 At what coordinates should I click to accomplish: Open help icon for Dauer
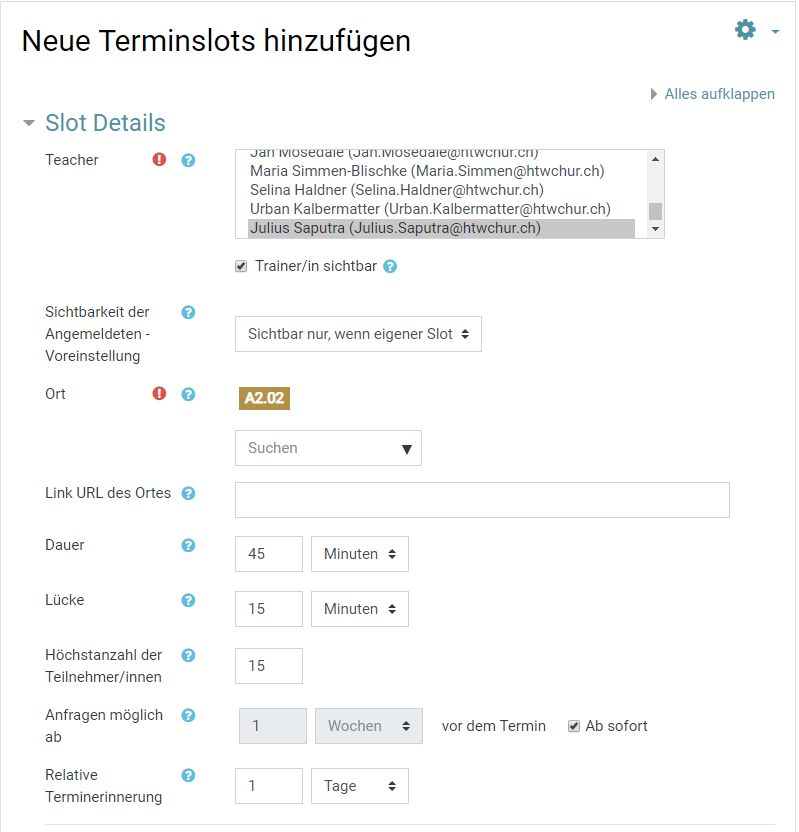tap(188, 545)
